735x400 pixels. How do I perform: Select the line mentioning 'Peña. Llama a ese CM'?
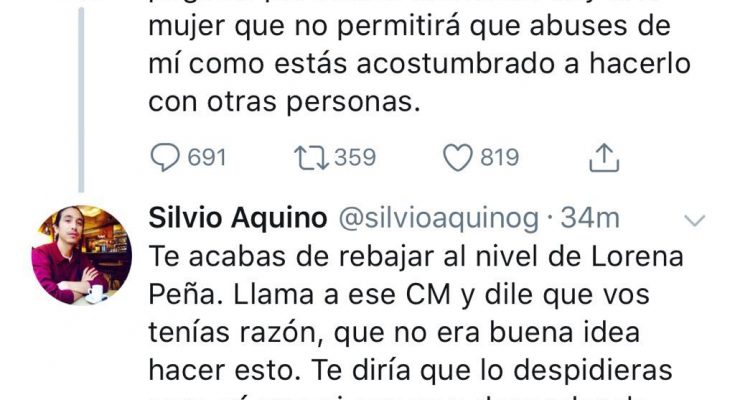(399, 295)
